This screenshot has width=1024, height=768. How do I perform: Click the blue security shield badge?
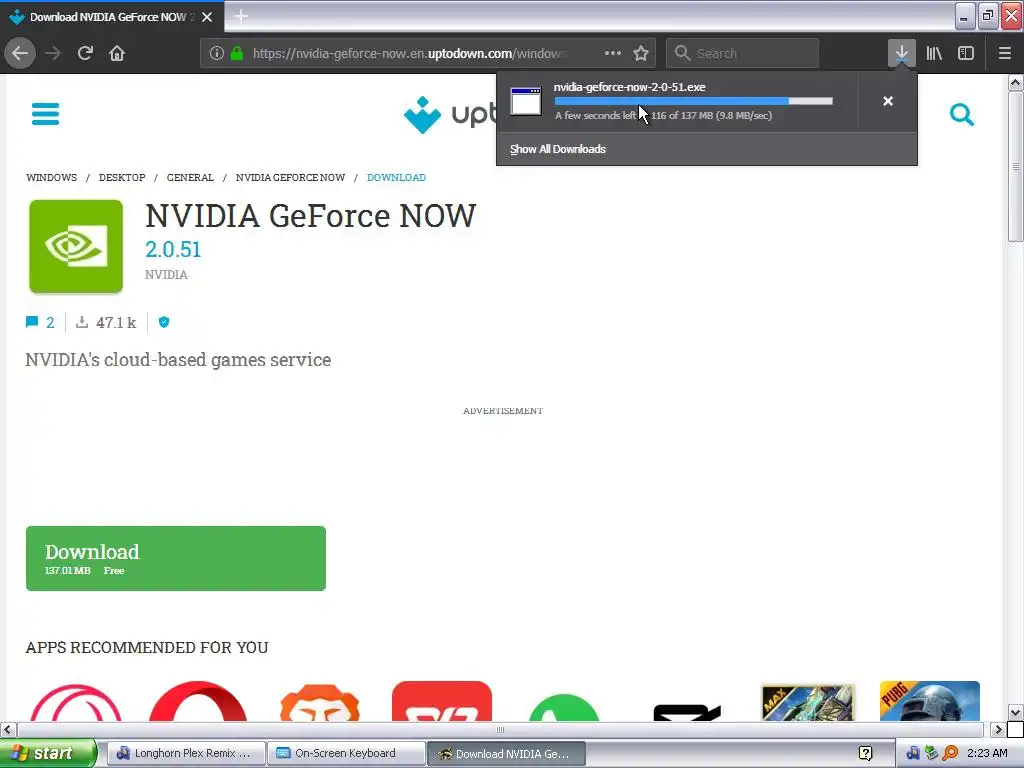(x=164, y=322)
